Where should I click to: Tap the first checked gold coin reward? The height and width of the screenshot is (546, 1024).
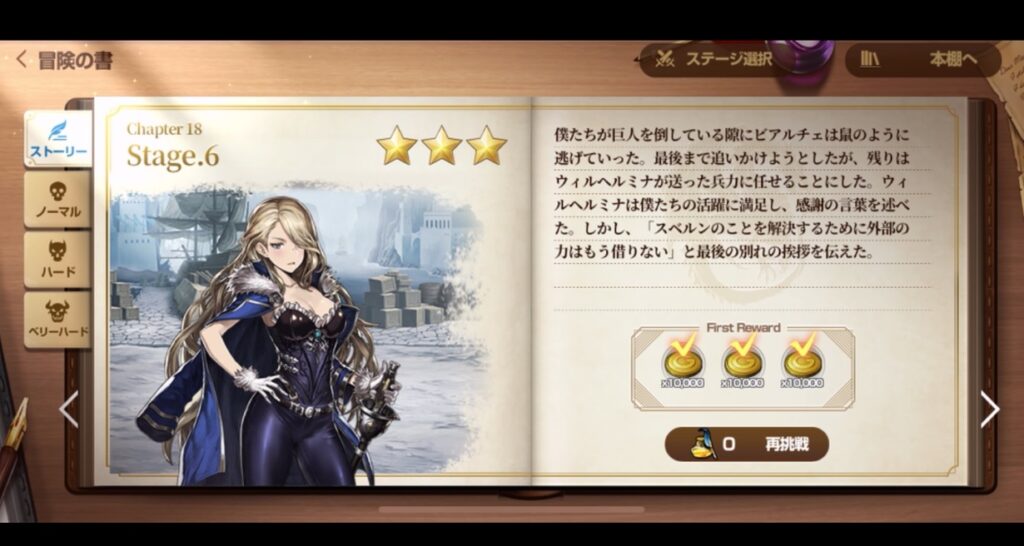click(x=683, y=361)
